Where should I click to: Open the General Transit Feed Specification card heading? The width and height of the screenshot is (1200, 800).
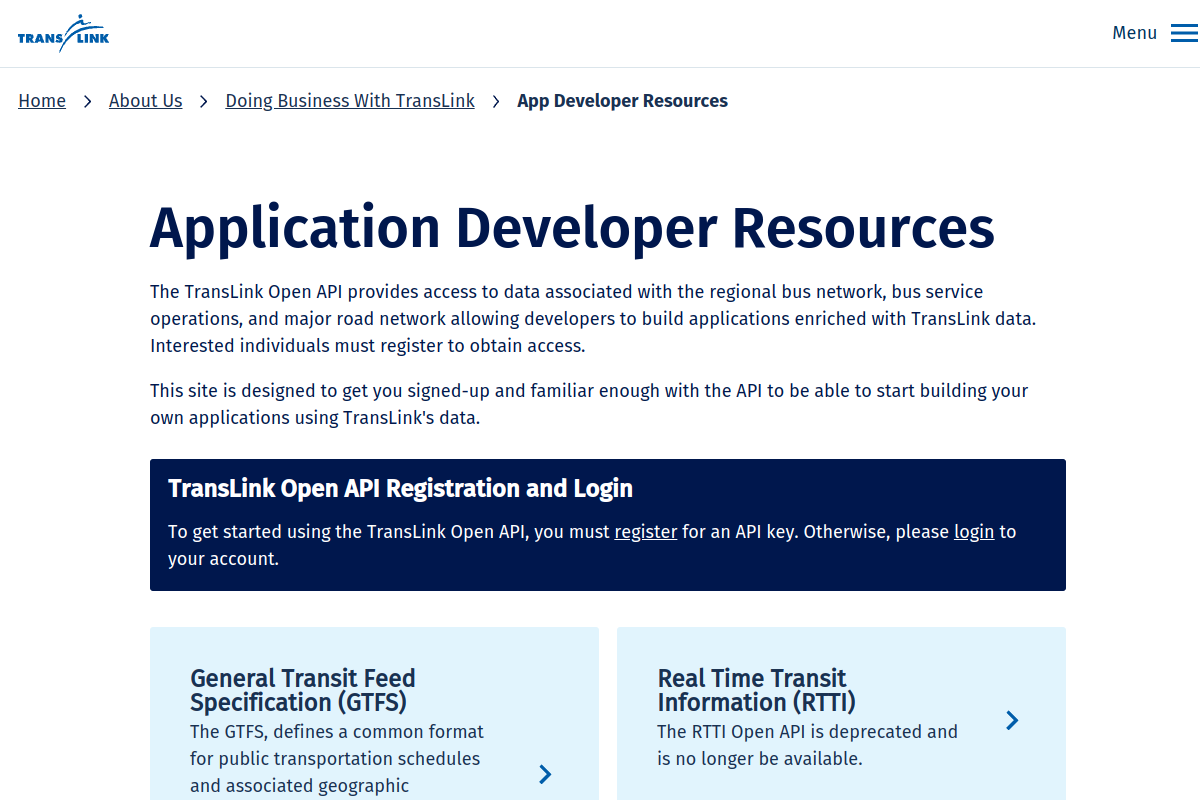[x=303, y=690]
